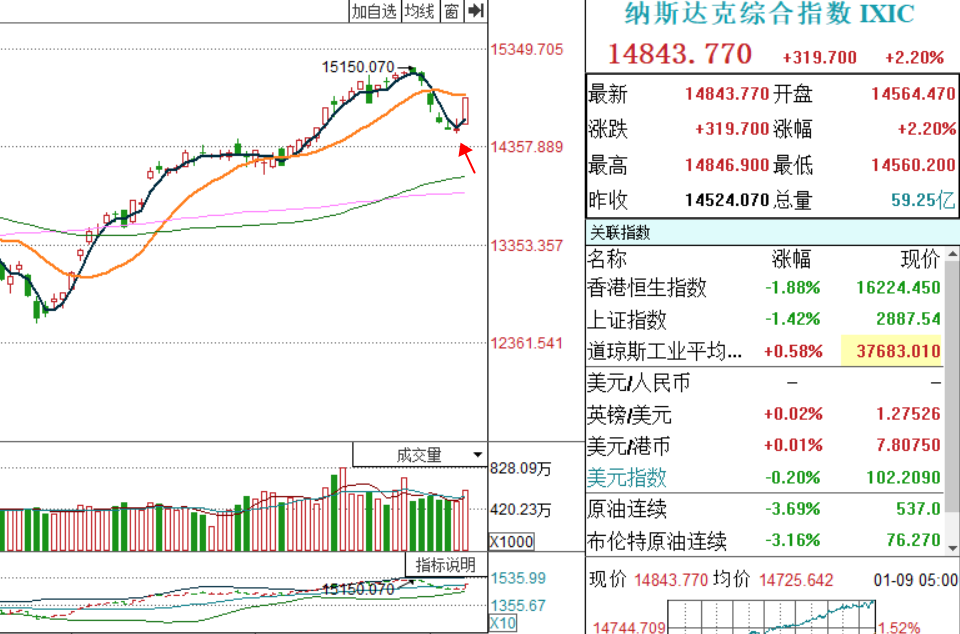
Task: Click the 现价 column header
Action: tap(919, 260)
